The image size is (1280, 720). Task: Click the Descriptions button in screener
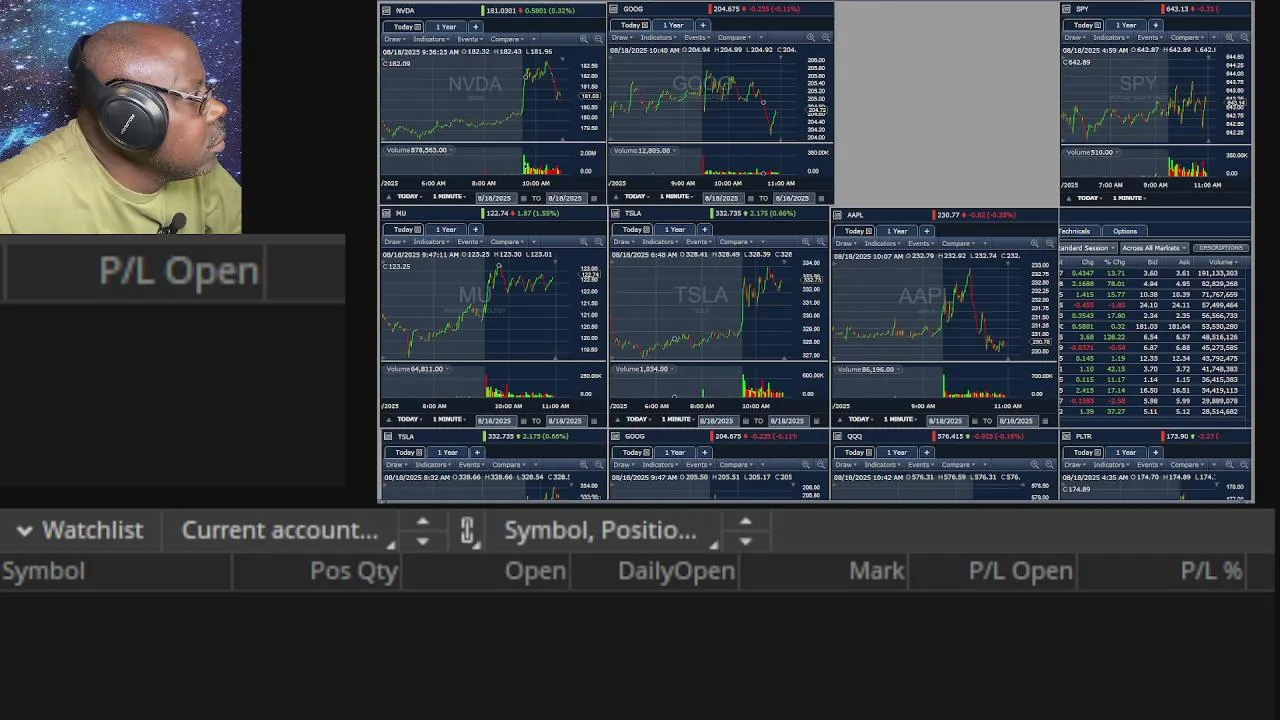pyautogui.click(x=1220, y=248)
